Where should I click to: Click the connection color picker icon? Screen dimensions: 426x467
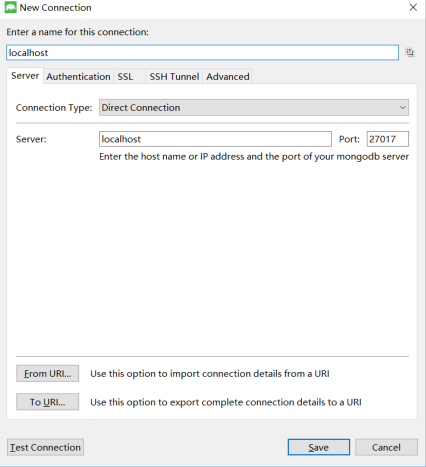410,53
